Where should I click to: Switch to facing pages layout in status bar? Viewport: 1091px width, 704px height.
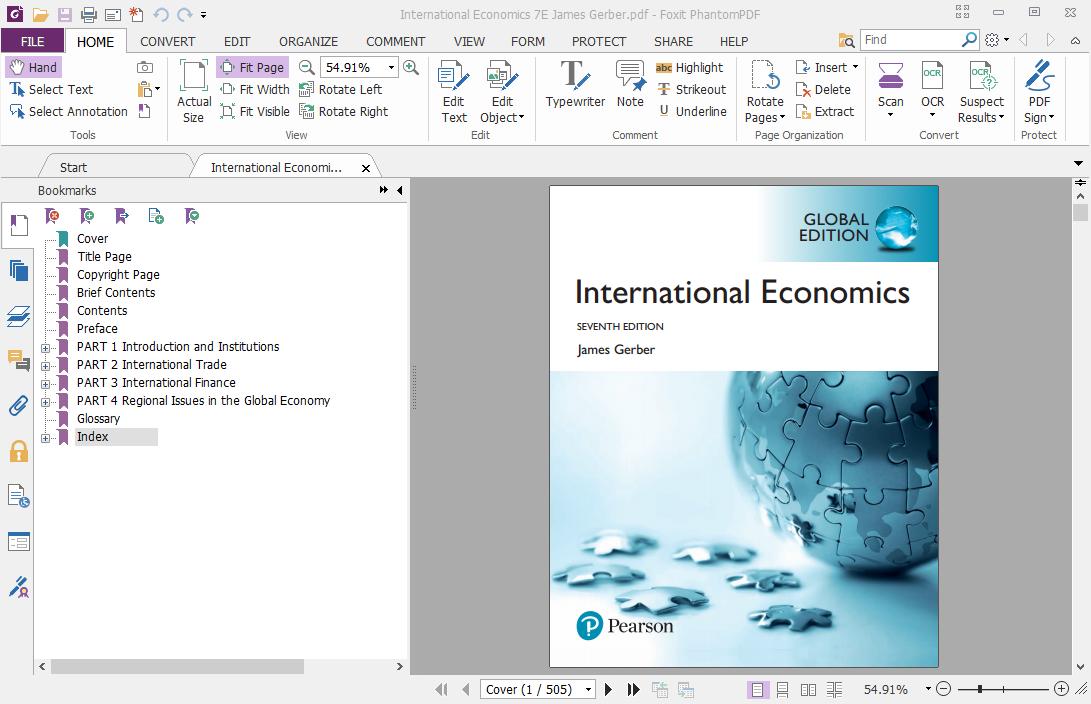809,689
